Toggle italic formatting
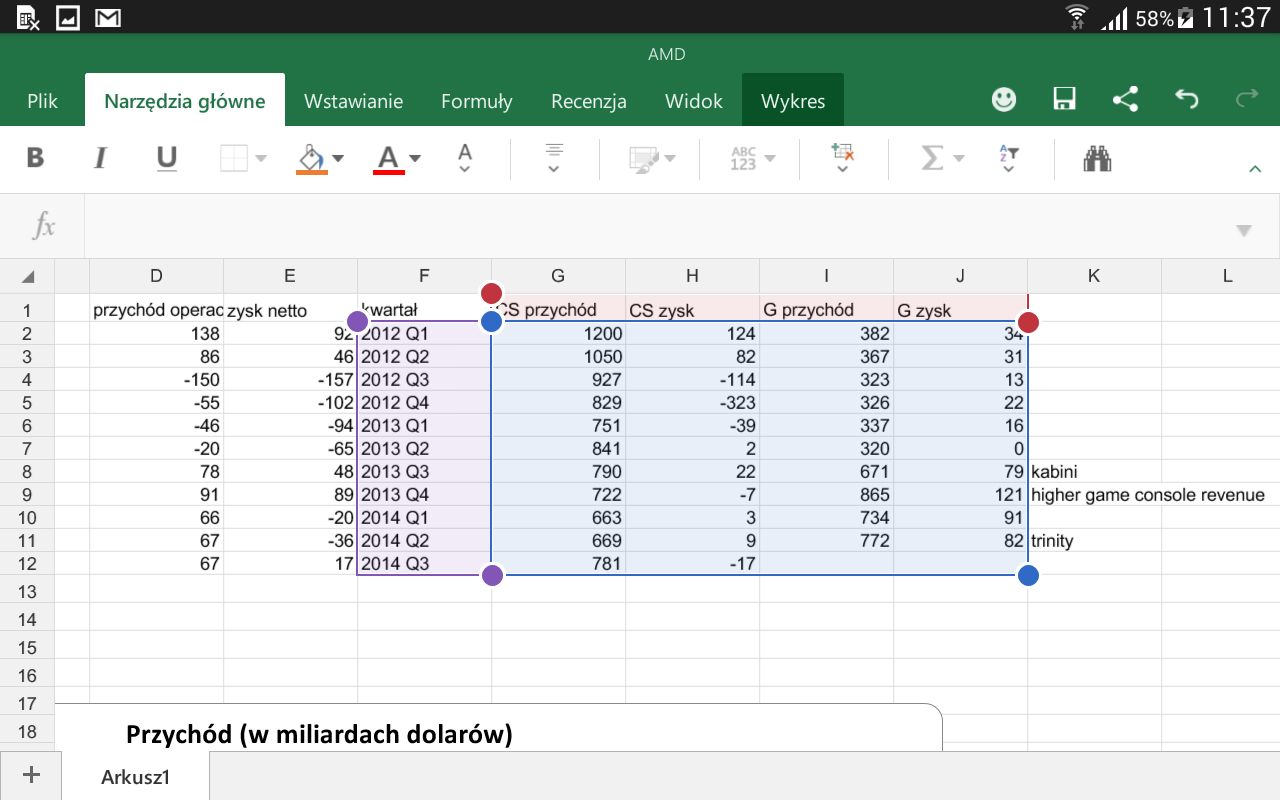This screenshot has width=1280, height=800. [x=100, y=158]
